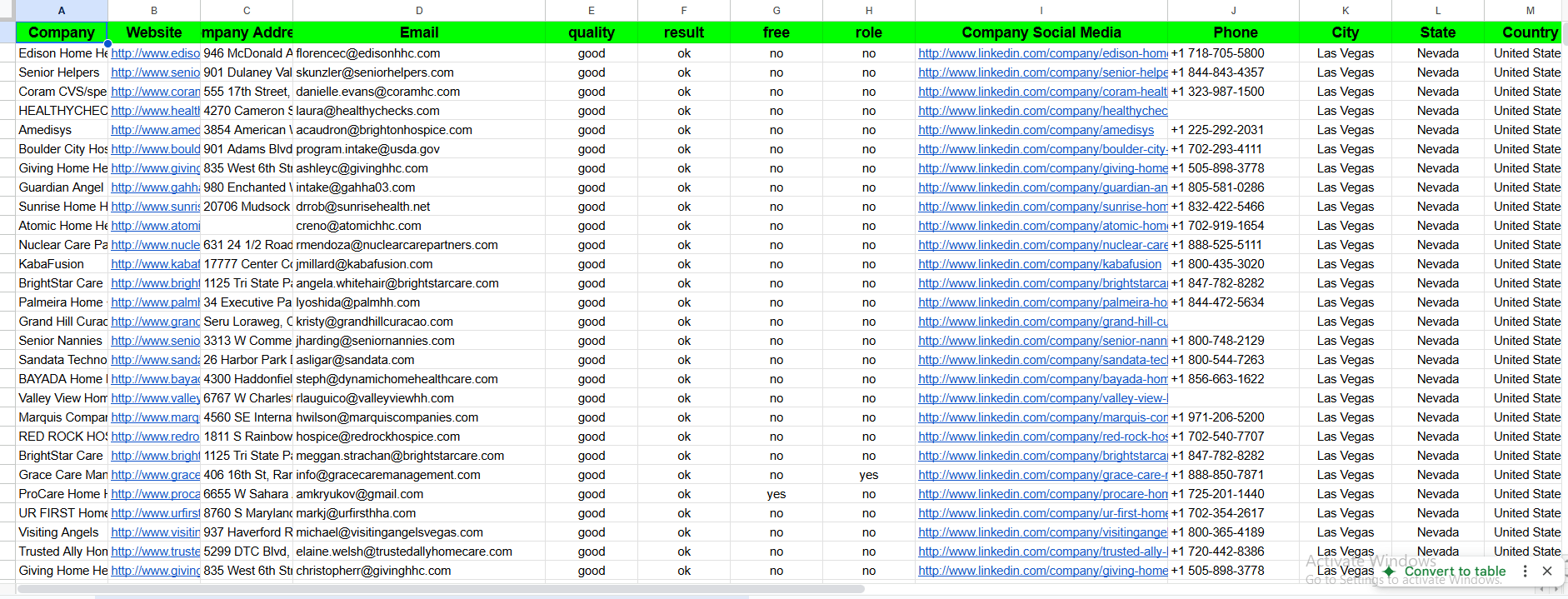1568x599 pixels.
Task: Open the Visiting Angels website link
Action: pyautogui.click(x=156, y=532)
